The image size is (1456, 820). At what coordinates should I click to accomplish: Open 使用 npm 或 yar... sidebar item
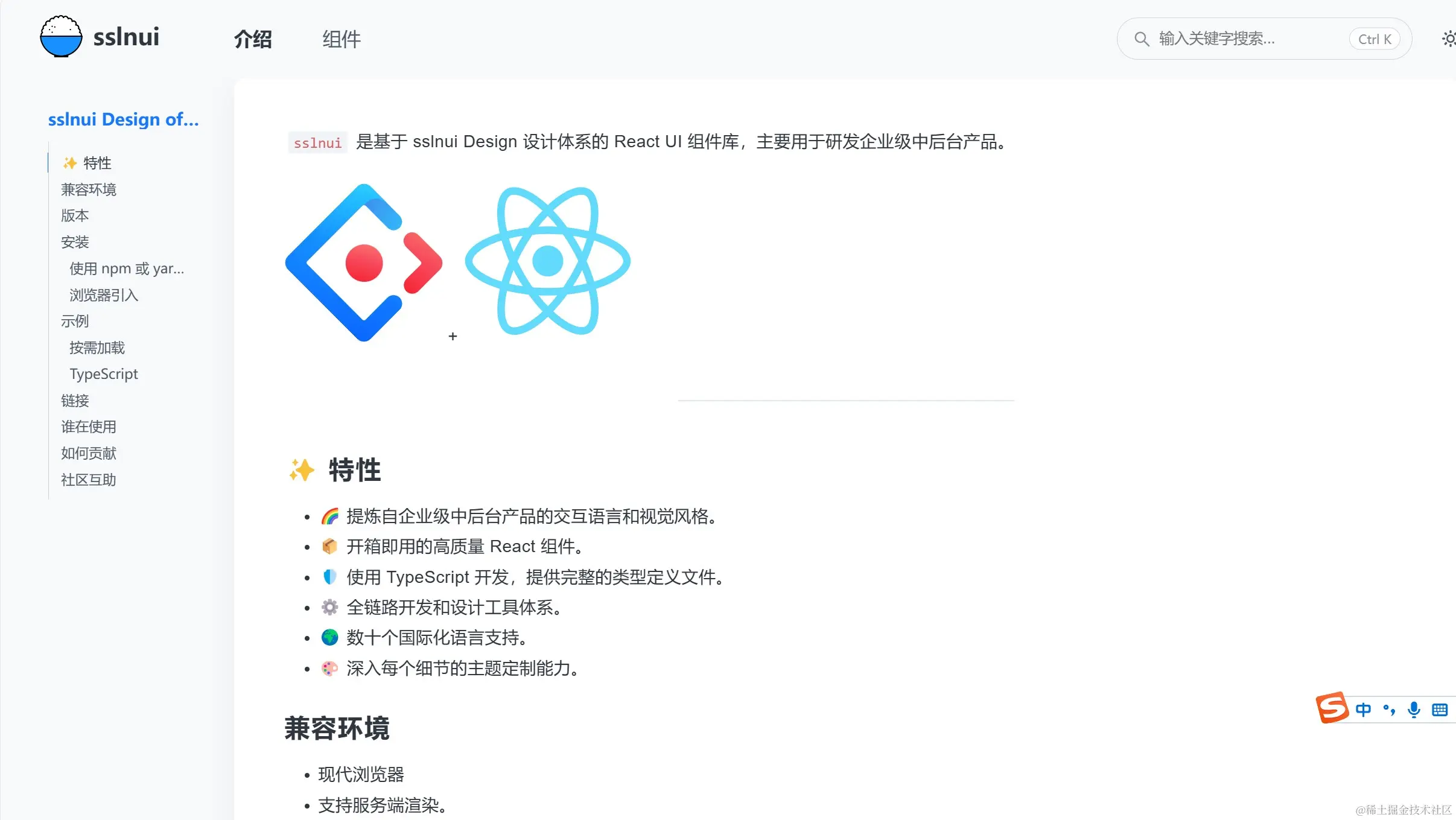pos(127,269)
